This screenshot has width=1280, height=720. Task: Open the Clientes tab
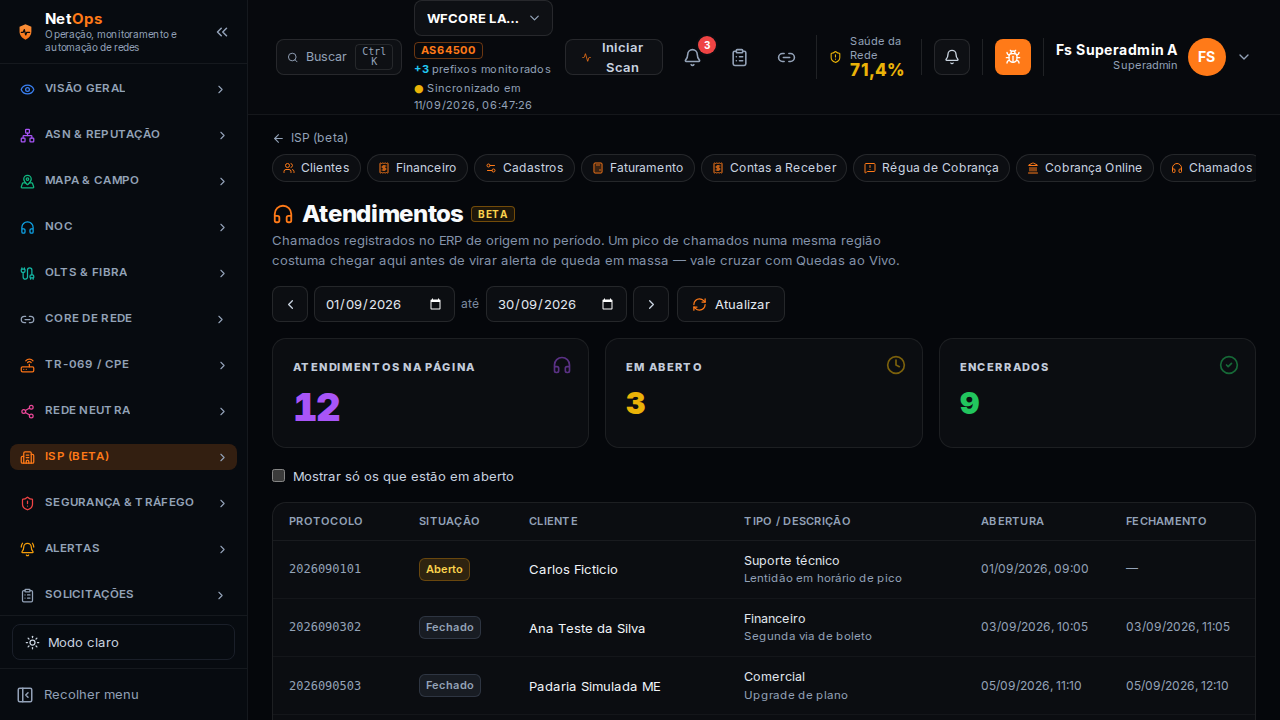(x=316, y=168)
